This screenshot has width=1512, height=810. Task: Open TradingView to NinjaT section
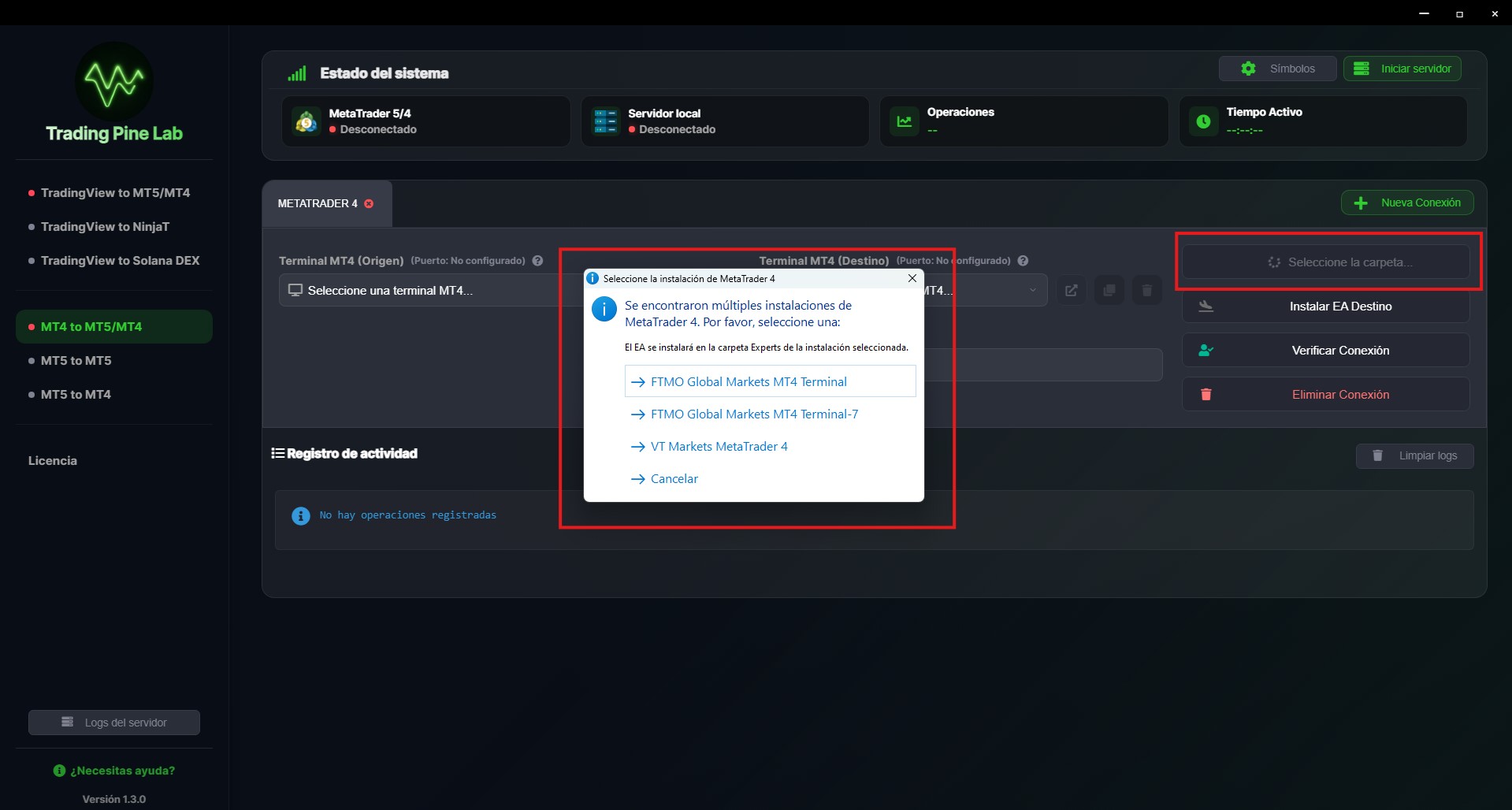point(105,226)
